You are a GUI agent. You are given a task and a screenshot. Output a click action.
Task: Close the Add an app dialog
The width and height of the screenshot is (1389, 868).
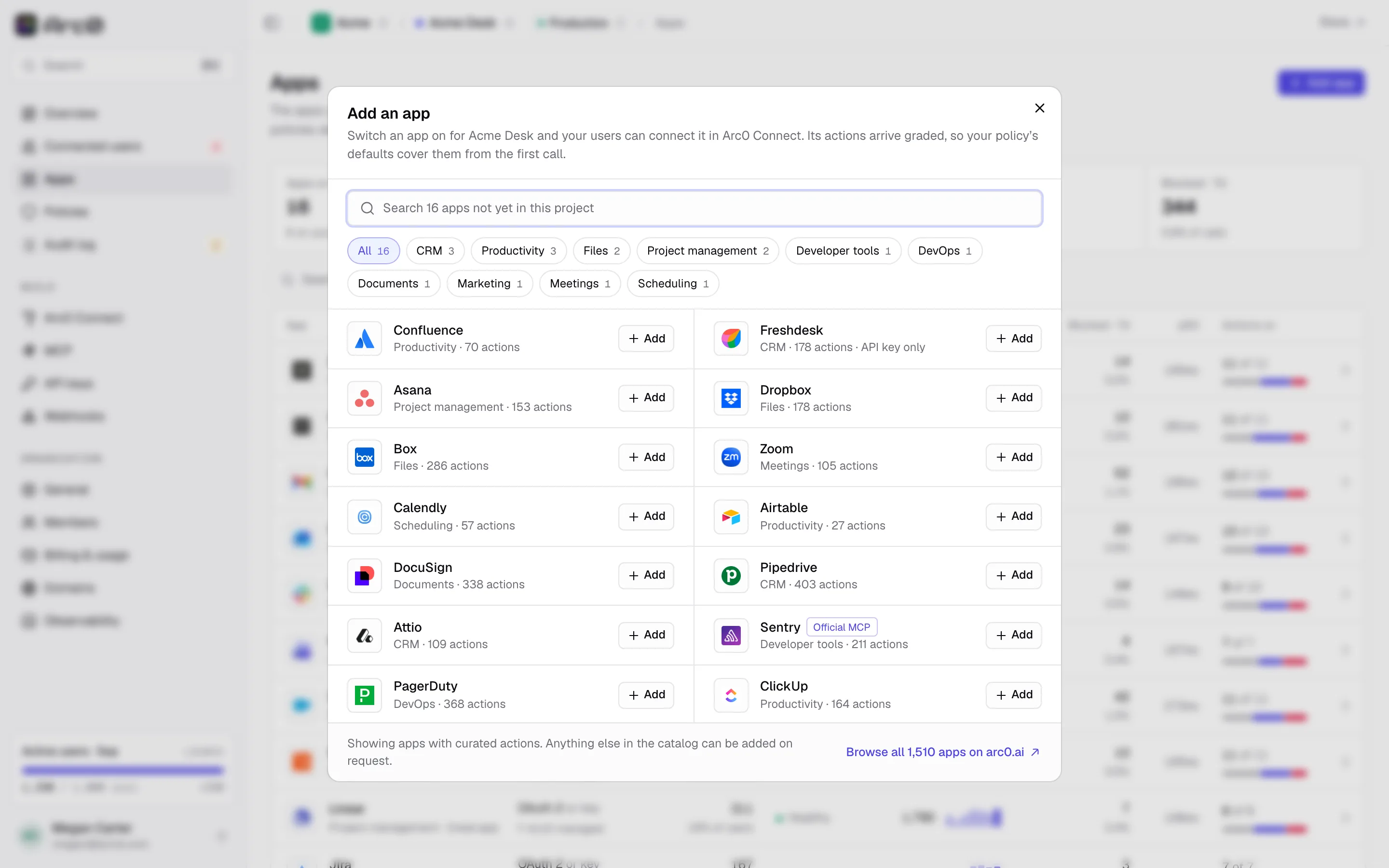pos(1039,108)
